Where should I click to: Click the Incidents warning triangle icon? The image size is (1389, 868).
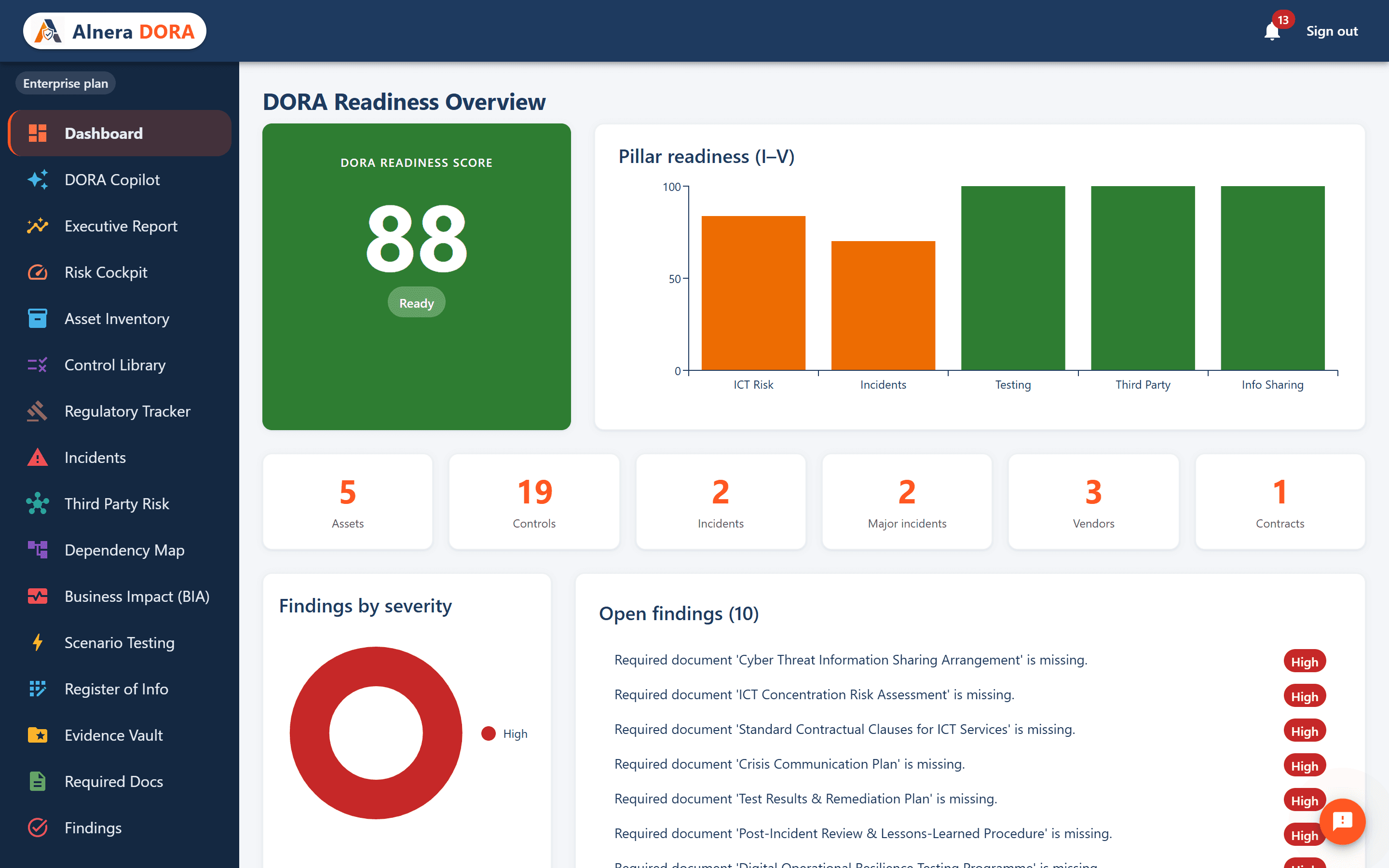tap(38, 458)
